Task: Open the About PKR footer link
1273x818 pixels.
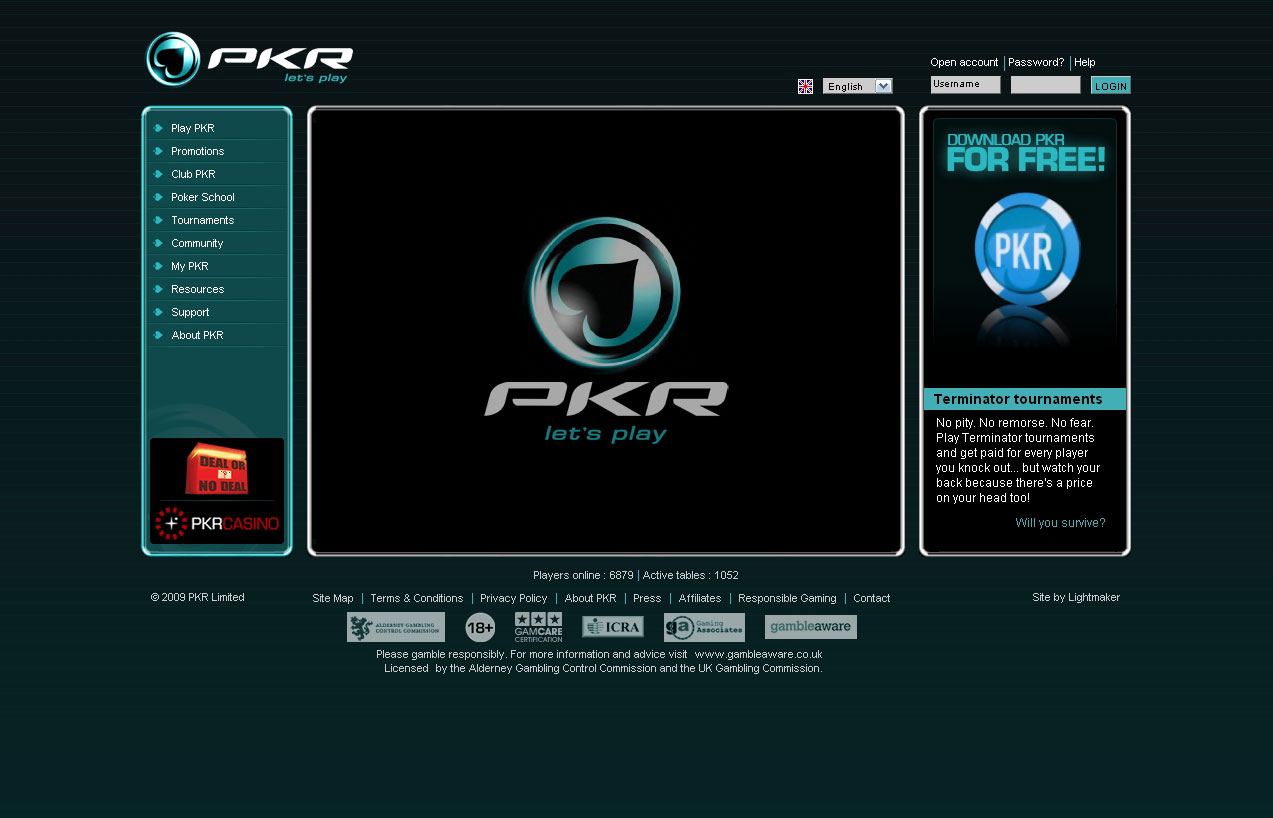Action: [x=590, y=598]
